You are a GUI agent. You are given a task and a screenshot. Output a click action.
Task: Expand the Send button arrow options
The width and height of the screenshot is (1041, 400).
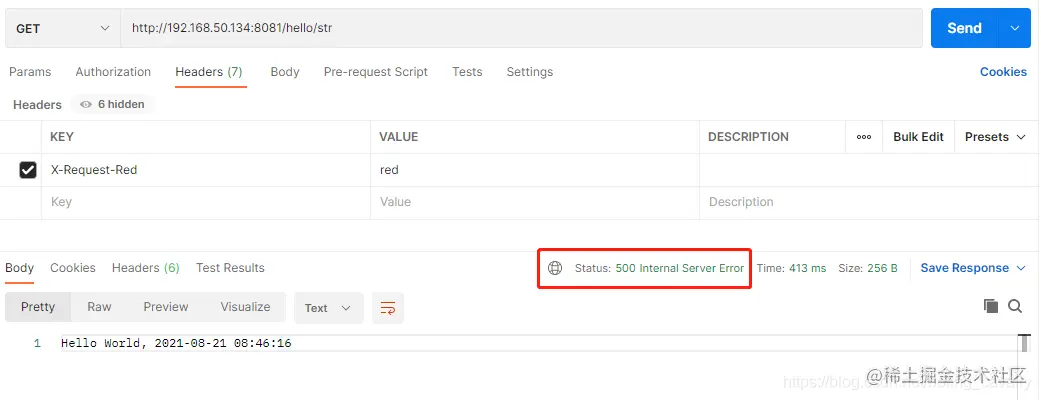(x=1014, y=28)
